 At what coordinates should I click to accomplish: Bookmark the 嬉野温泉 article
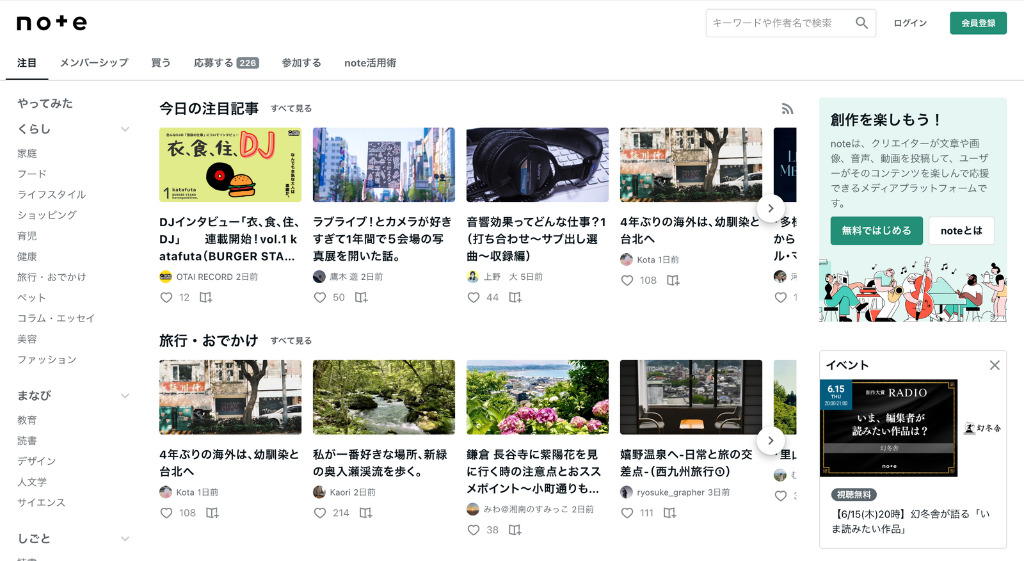pyautogui.click(x=670, y=513)
